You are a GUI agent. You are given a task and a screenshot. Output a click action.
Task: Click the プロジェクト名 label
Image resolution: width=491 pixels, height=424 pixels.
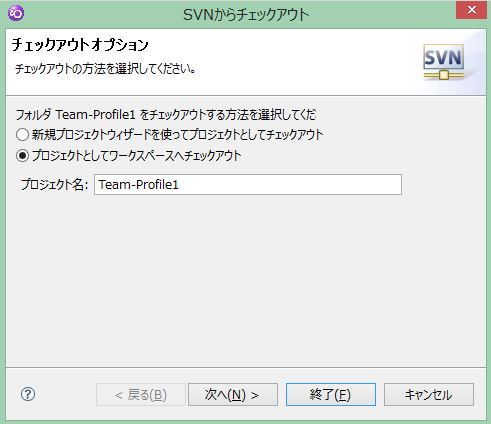tap(54, 184)
